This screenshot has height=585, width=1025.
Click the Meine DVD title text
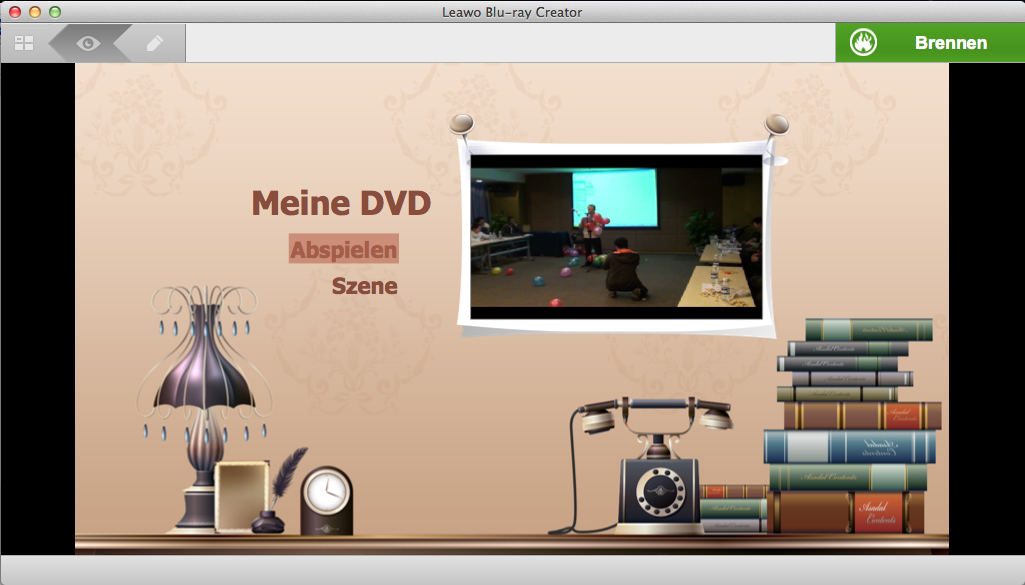(x=341, y=203)
